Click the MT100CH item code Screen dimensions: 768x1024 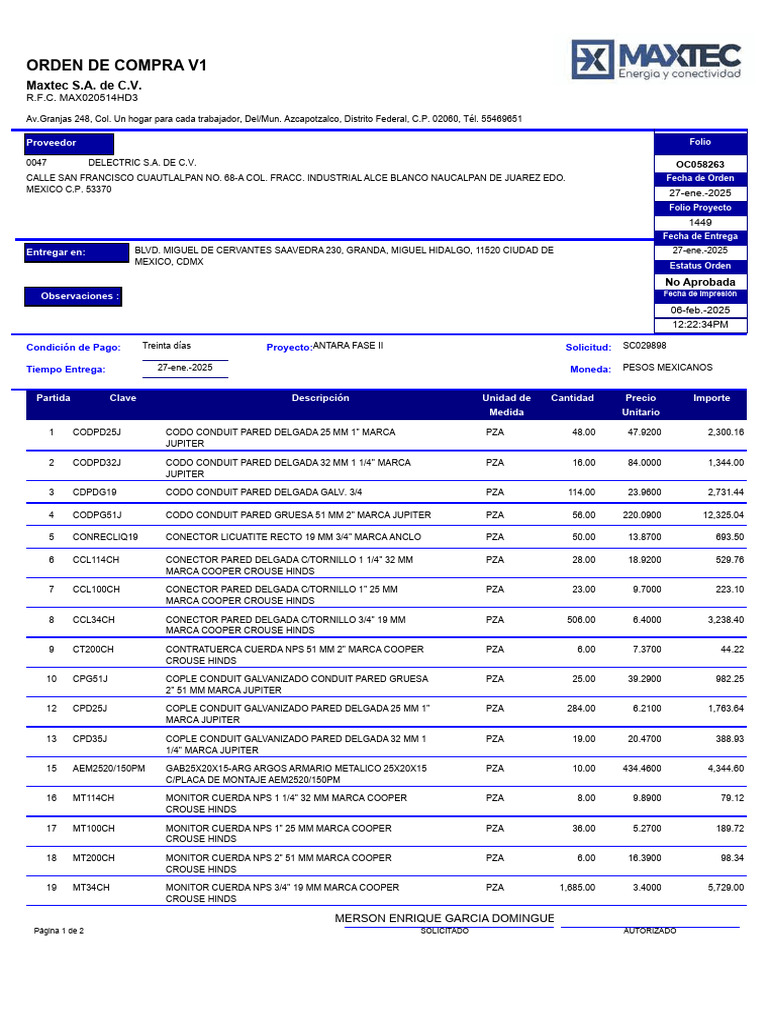point(93,829)
